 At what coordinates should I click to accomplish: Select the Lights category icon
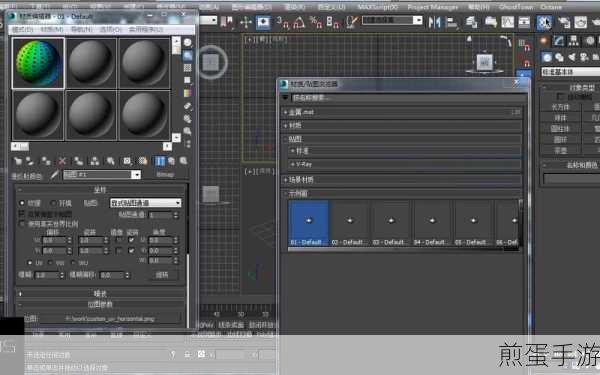pyautogui.click(x=571, y=57)
